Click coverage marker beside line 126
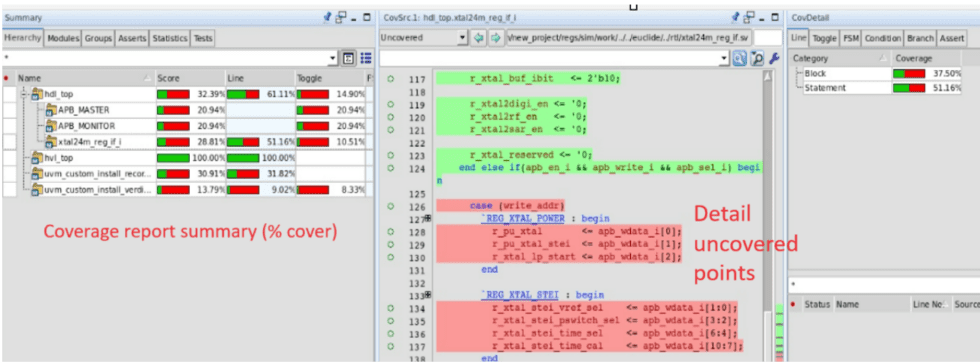Image resolution: width=980 pixels, height=362 pixels. [391, 205]
